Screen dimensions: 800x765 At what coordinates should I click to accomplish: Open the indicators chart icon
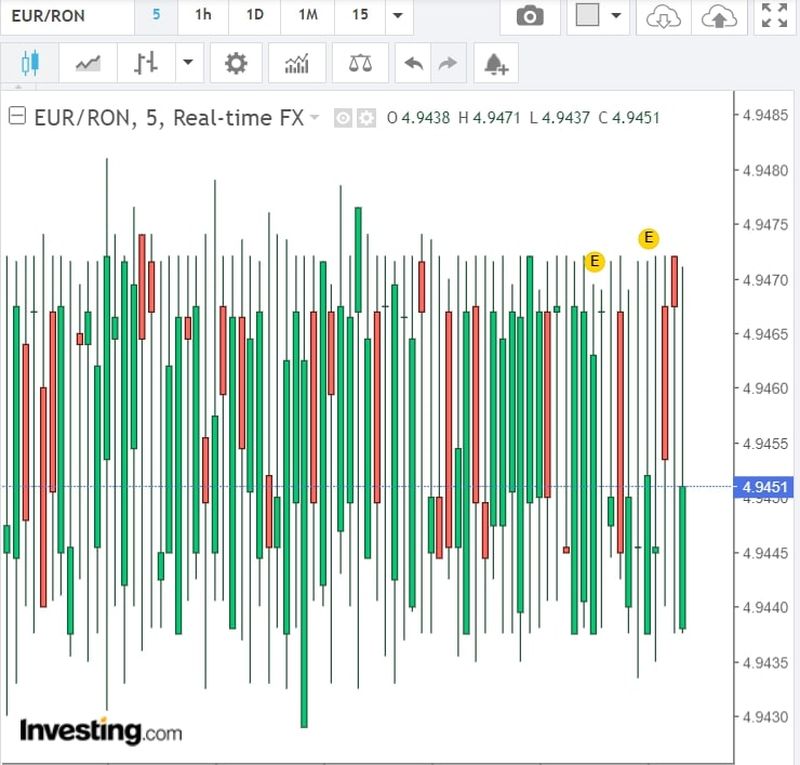[x=297, y=64]
